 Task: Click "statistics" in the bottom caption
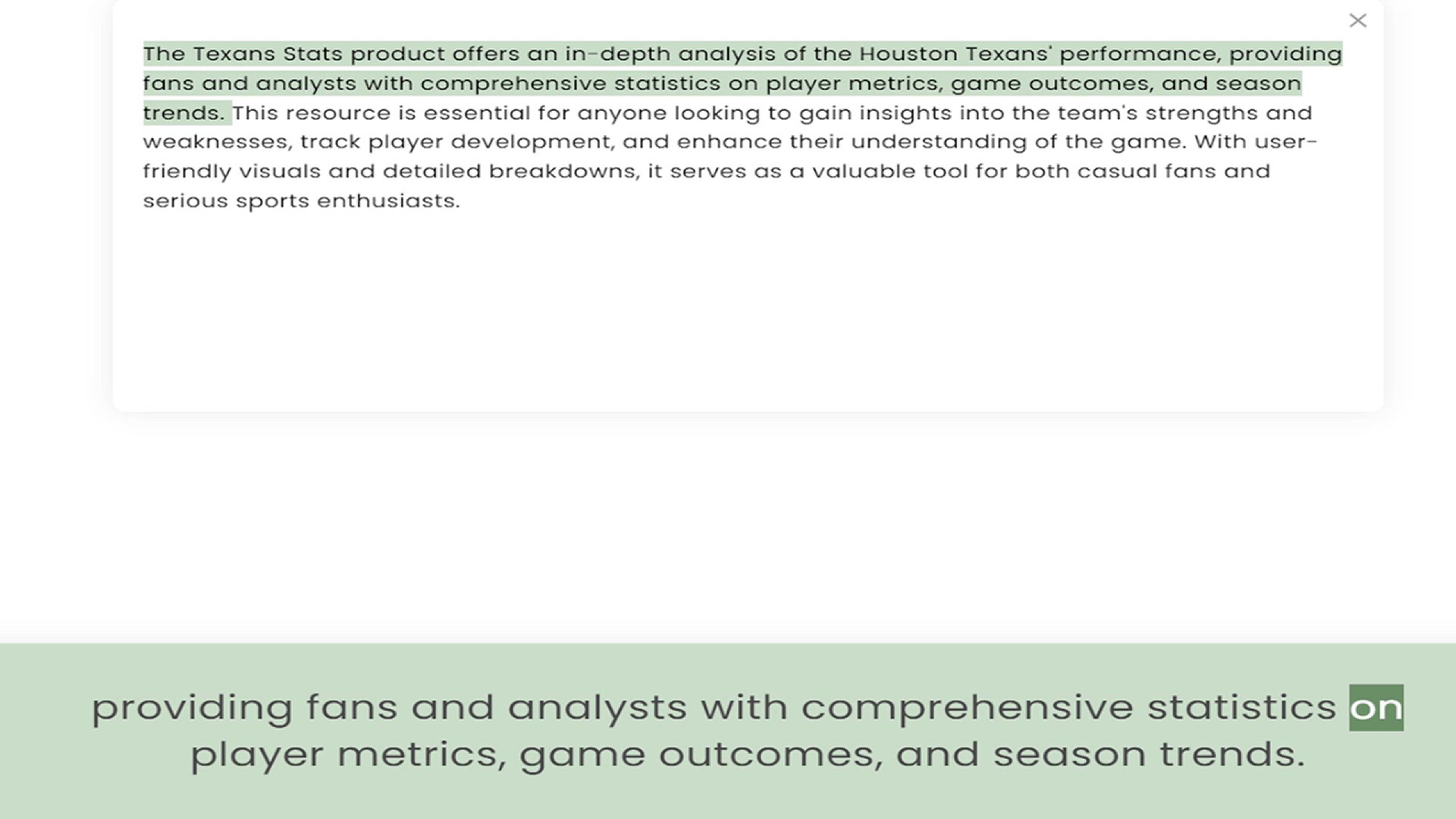[1241, 708]
